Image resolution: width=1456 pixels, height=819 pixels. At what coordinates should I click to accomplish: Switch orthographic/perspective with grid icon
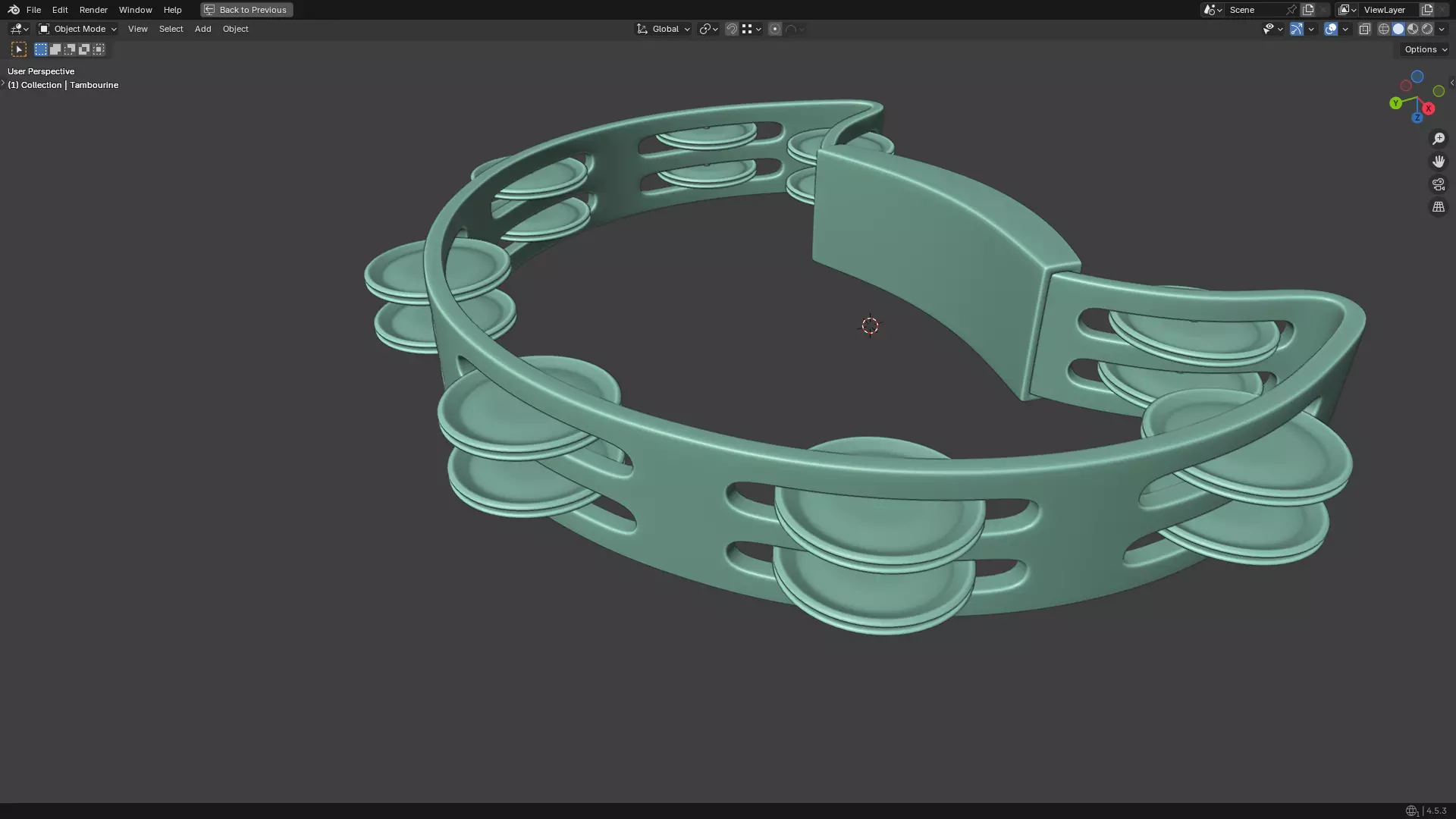[x=1439, y=207]
